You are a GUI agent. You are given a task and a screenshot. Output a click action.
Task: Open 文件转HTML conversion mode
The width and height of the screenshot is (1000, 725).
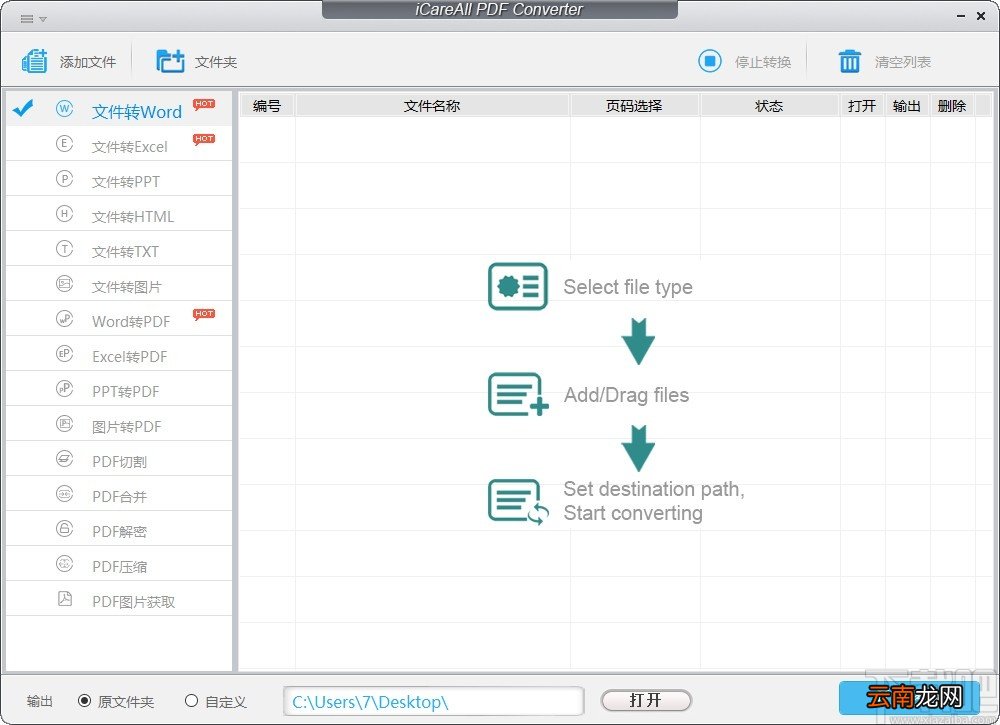point(119,214)
